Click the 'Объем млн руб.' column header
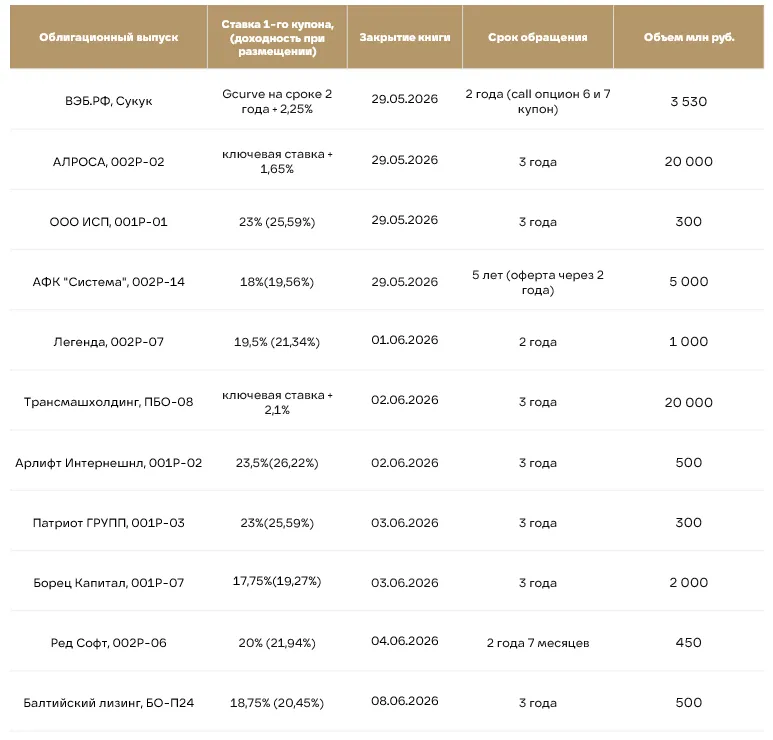Viewport: 773px width, 740px height. [x=689, y=37]
